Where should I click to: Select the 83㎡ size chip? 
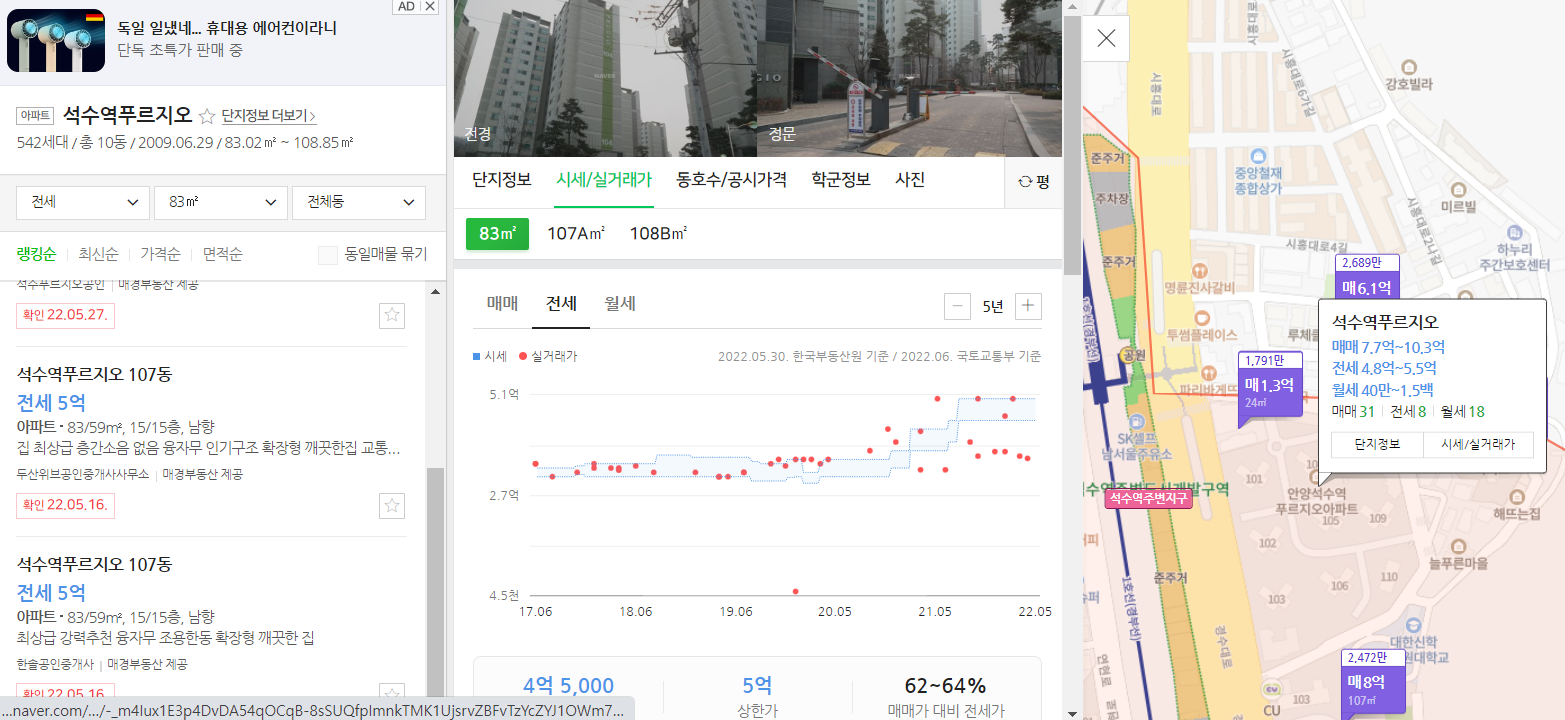[497, 234]
